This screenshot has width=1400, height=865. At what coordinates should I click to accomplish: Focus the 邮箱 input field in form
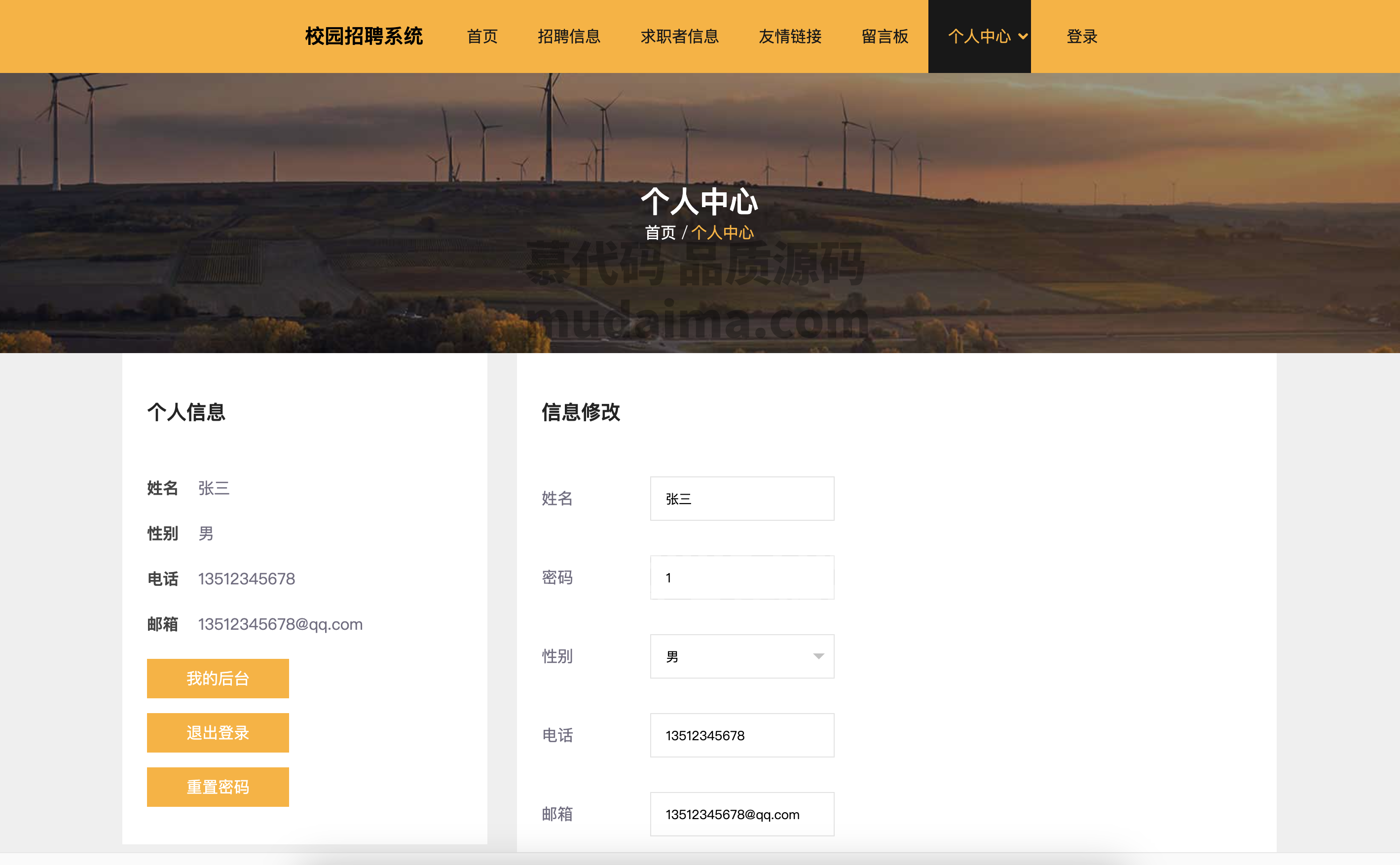742,815
